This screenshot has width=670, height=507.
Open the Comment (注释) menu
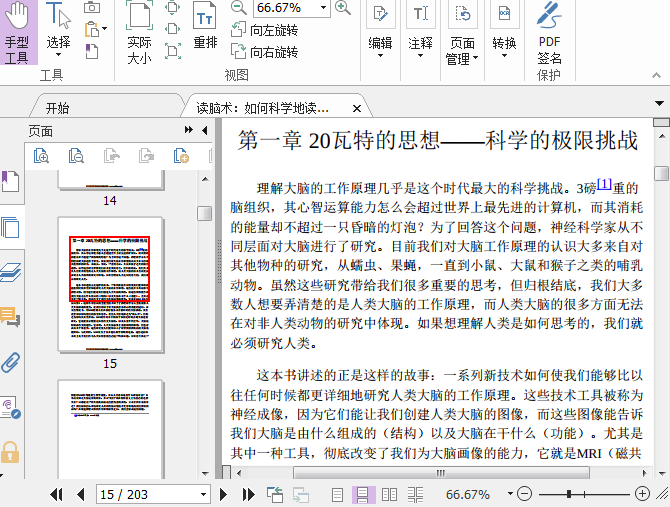(x=420, y=31)
